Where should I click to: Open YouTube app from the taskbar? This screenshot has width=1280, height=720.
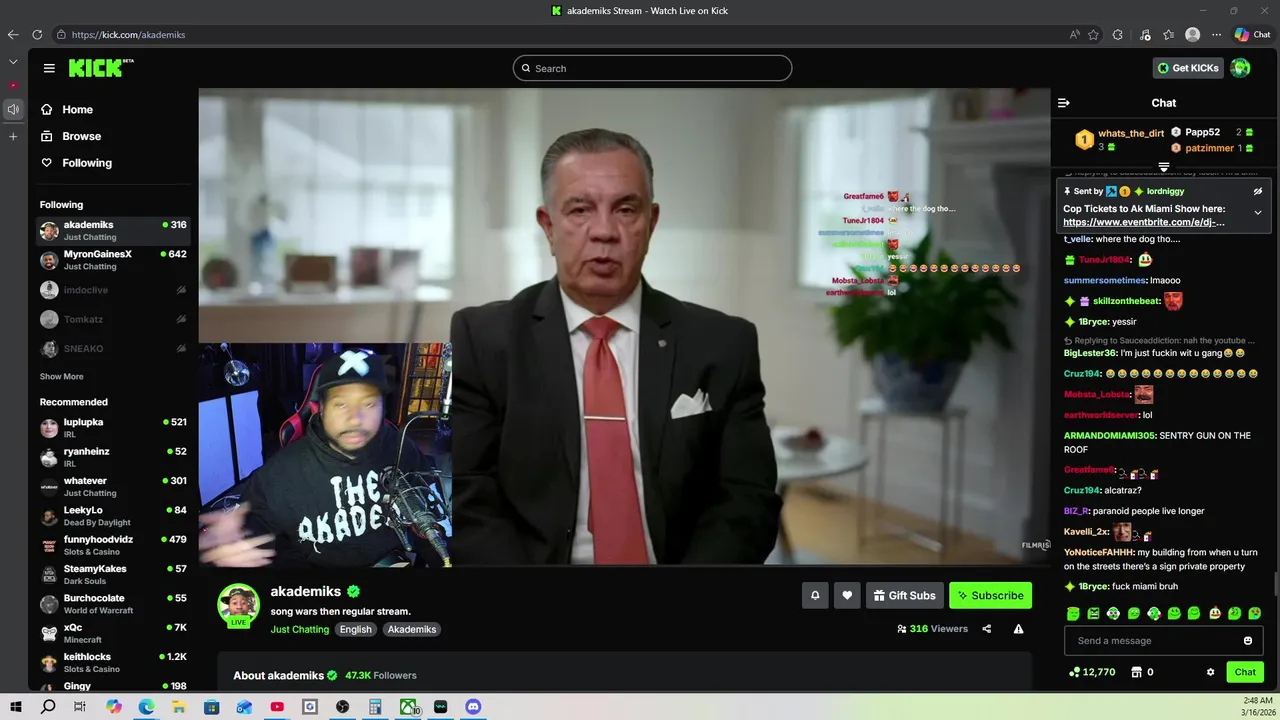277,707
